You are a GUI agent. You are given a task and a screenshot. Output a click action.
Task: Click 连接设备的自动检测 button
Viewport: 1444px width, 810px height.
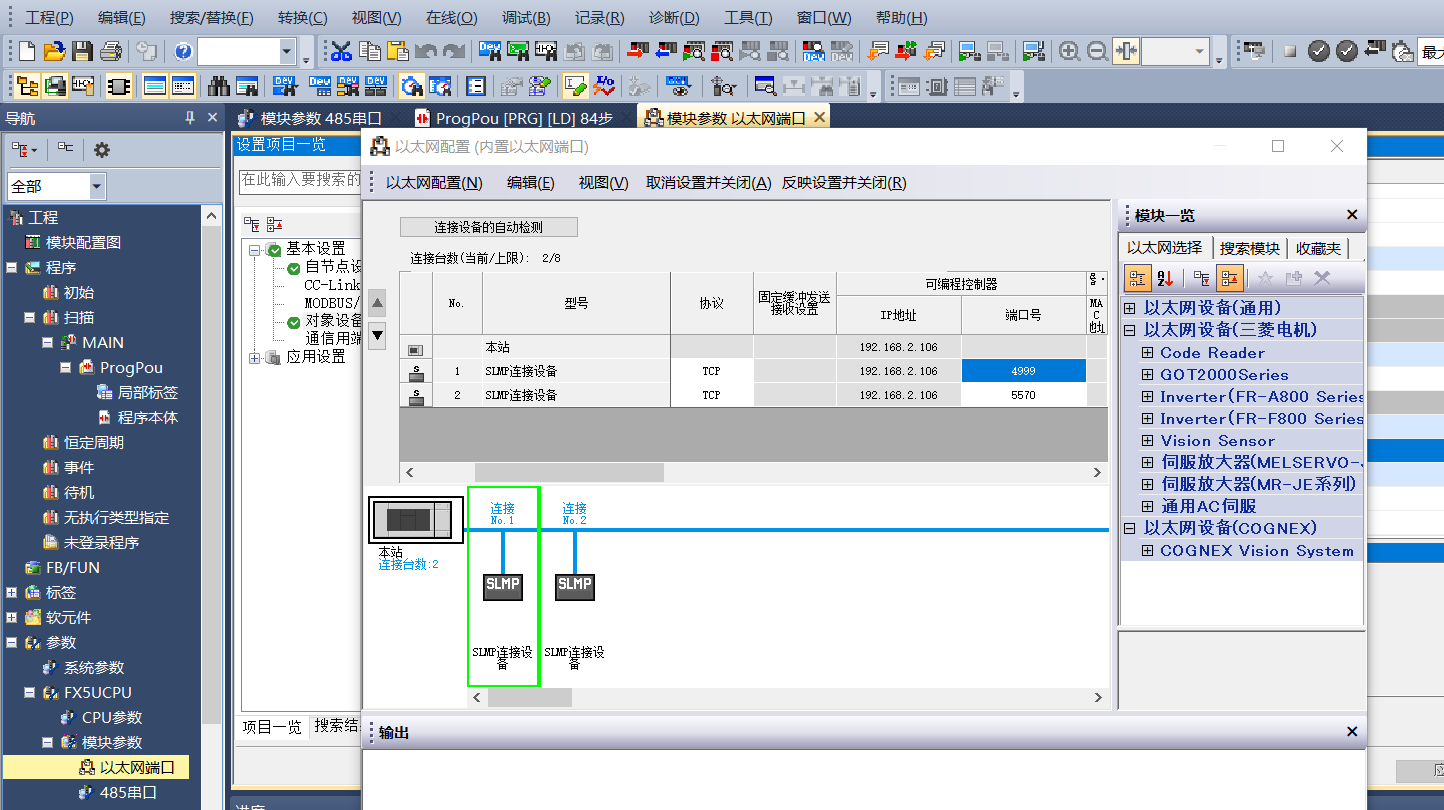[x=488, y=227]
